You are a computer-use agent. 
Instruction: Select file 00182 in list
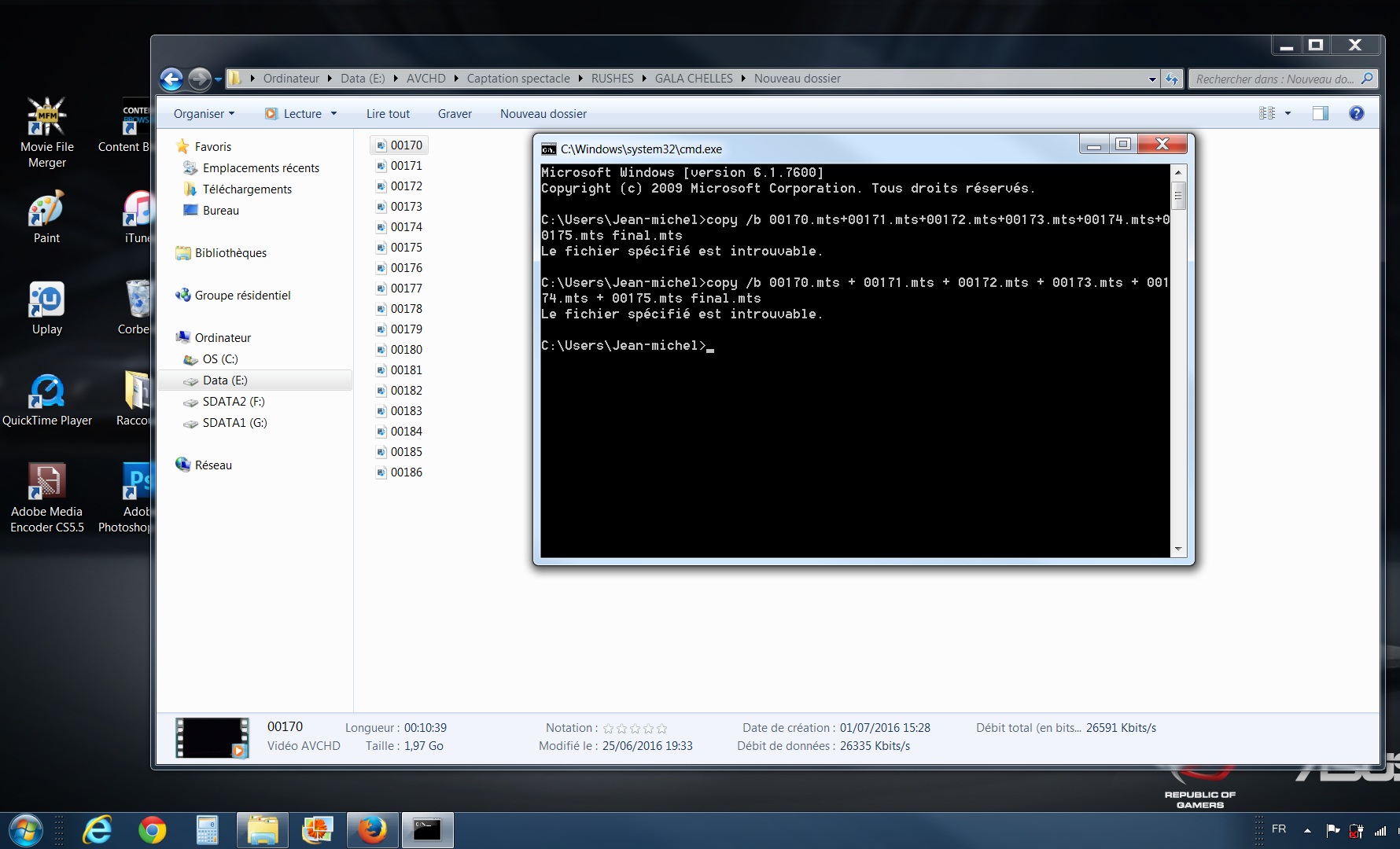pos(400,390)
